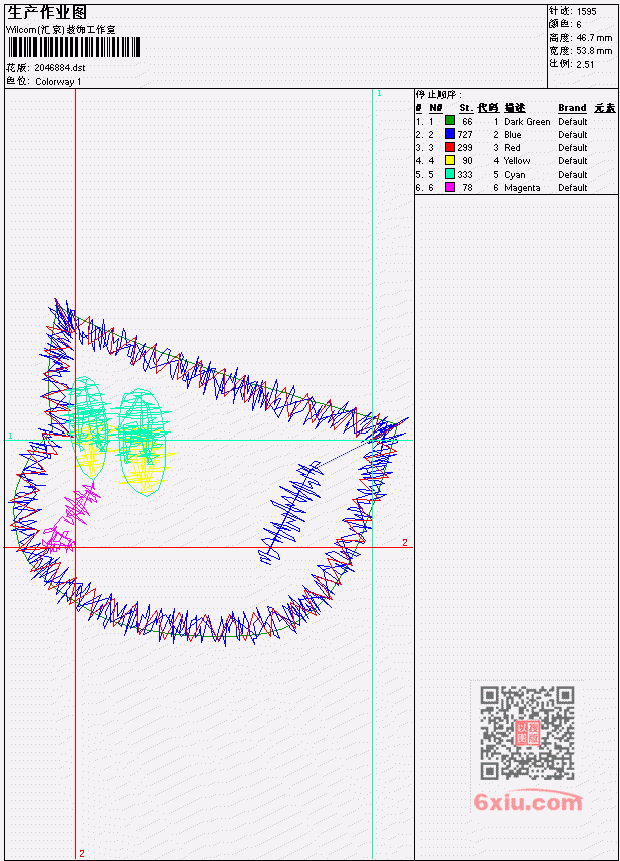Select the file name 2046884.dst
This screenshot has height=861, width=620.
point(60,68)
